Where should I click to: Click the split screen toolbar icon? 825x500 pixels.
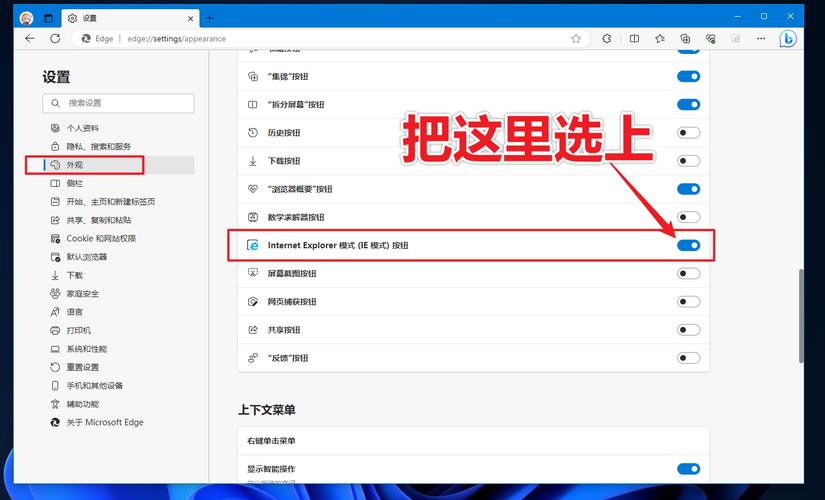coord(635,38)
